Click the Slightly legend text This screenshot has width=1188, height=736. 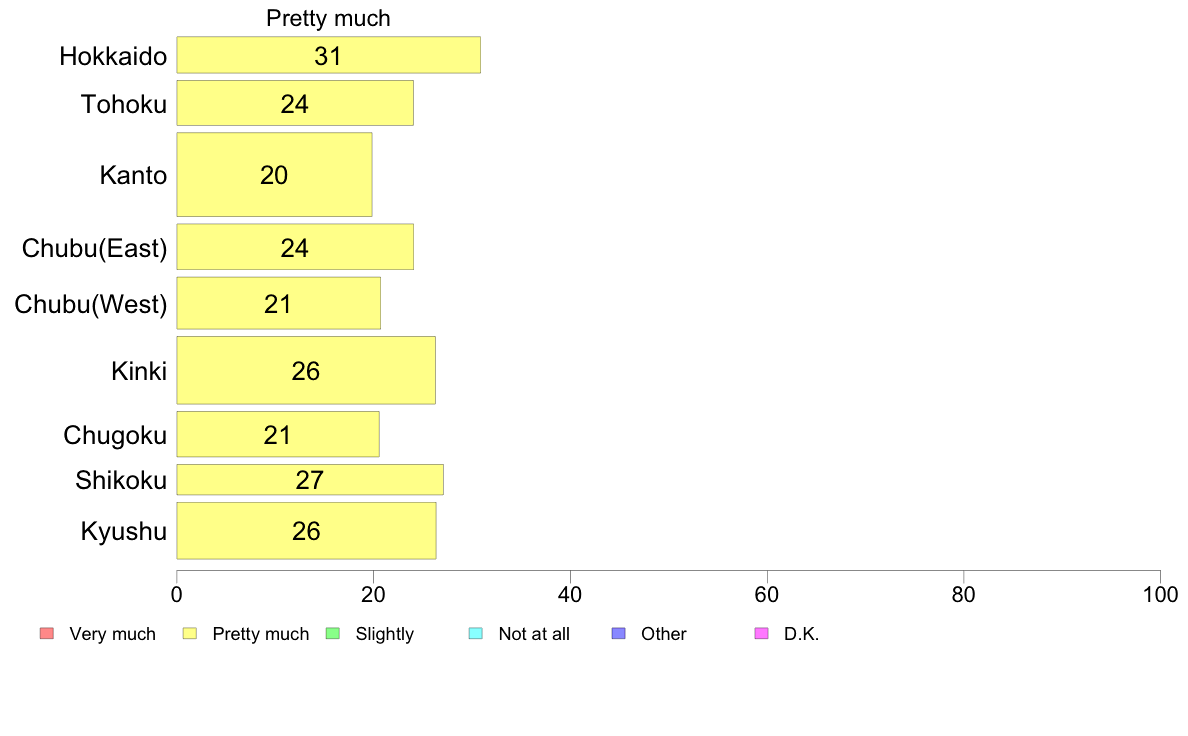tap(385, 634)
